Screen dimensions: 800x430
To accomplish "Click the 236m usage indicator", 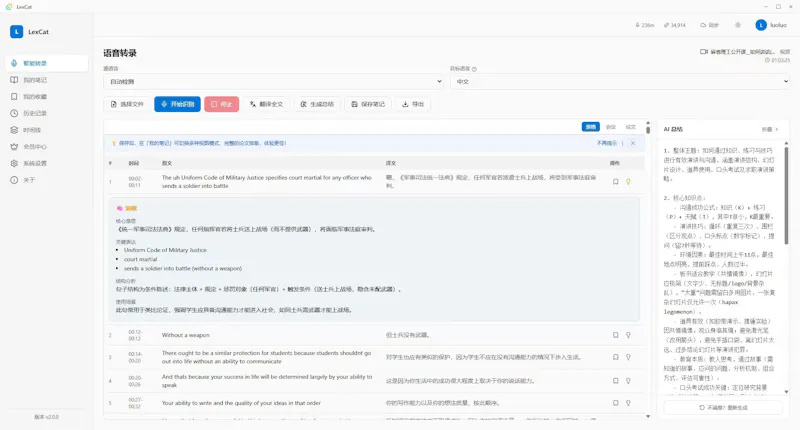I will click(644, 25).
